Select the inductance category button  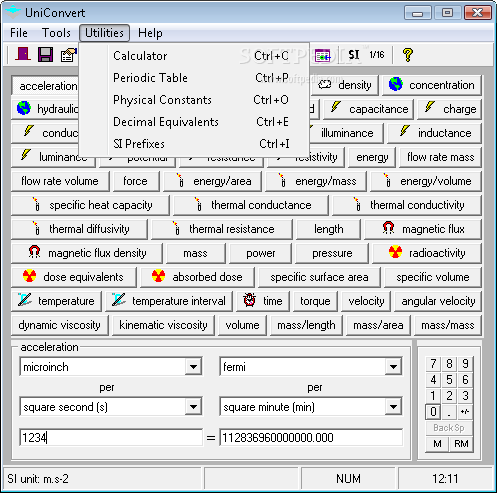coord(435,133)
